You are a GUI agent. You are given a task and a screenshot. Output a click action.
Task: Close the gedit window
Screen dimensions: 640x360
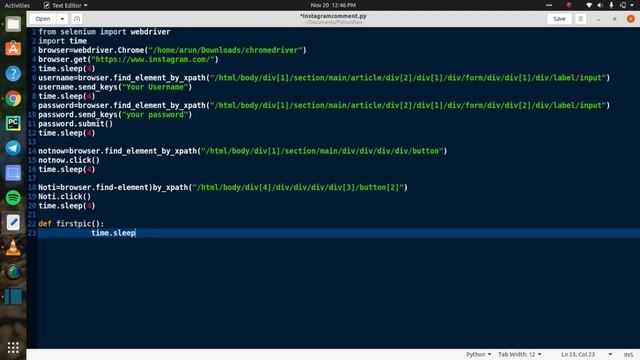point(631,19)
